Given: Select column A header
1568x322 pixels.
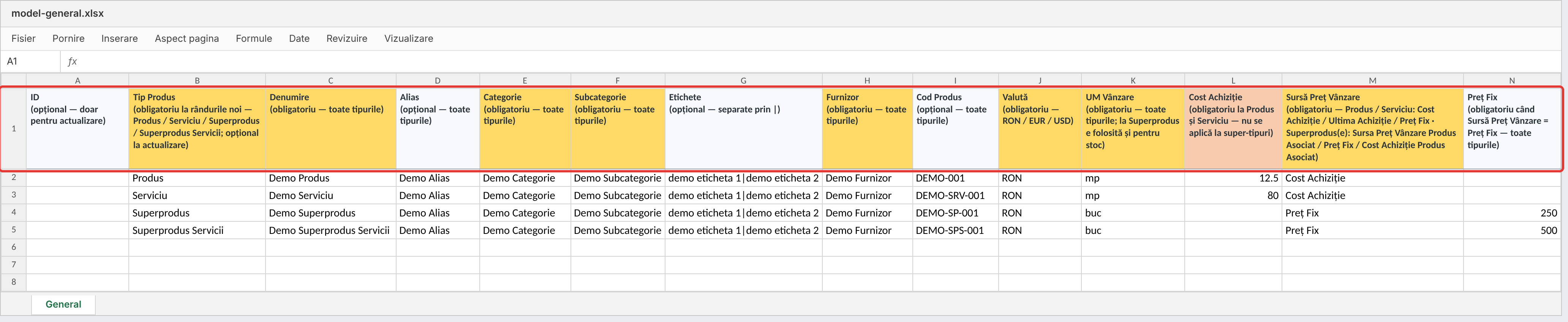Looking at the screenshot, I should (77, 80).
